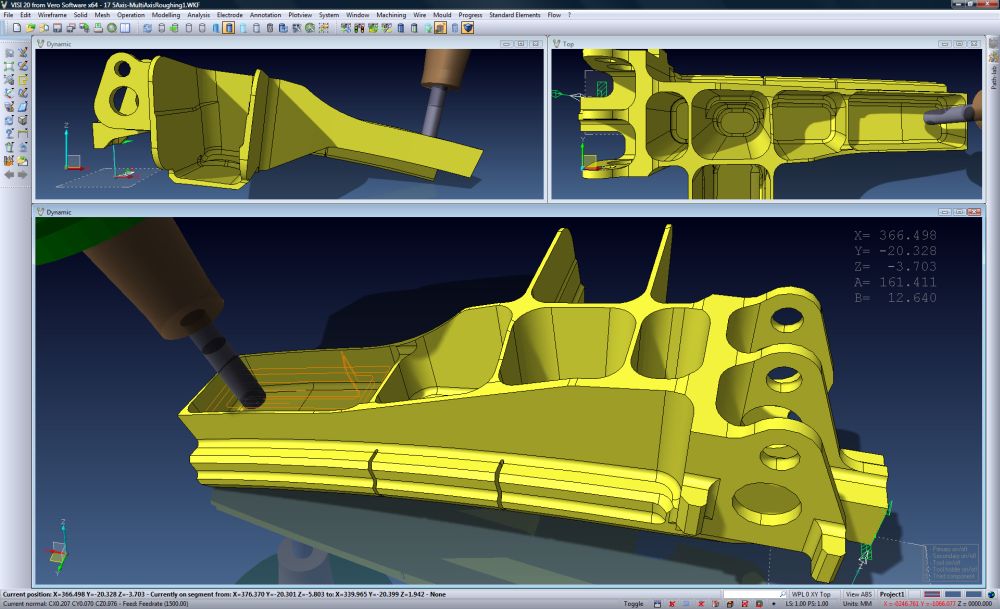1000x609 pixels.
Task: Open the question mark query flyout
Action: [x=9, y=133]
